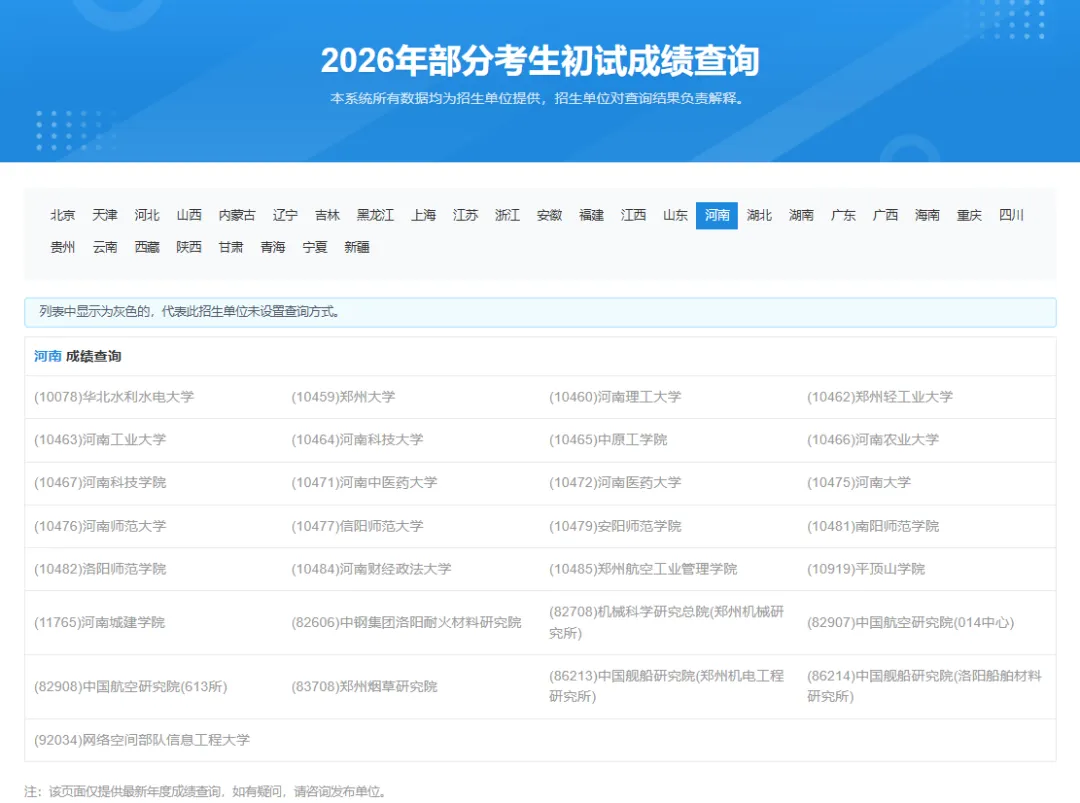1080x803 pixels.
Task: Click (82606)中钢集团洛阳耐火材料研究院 entry
Action: pos(406,623)
